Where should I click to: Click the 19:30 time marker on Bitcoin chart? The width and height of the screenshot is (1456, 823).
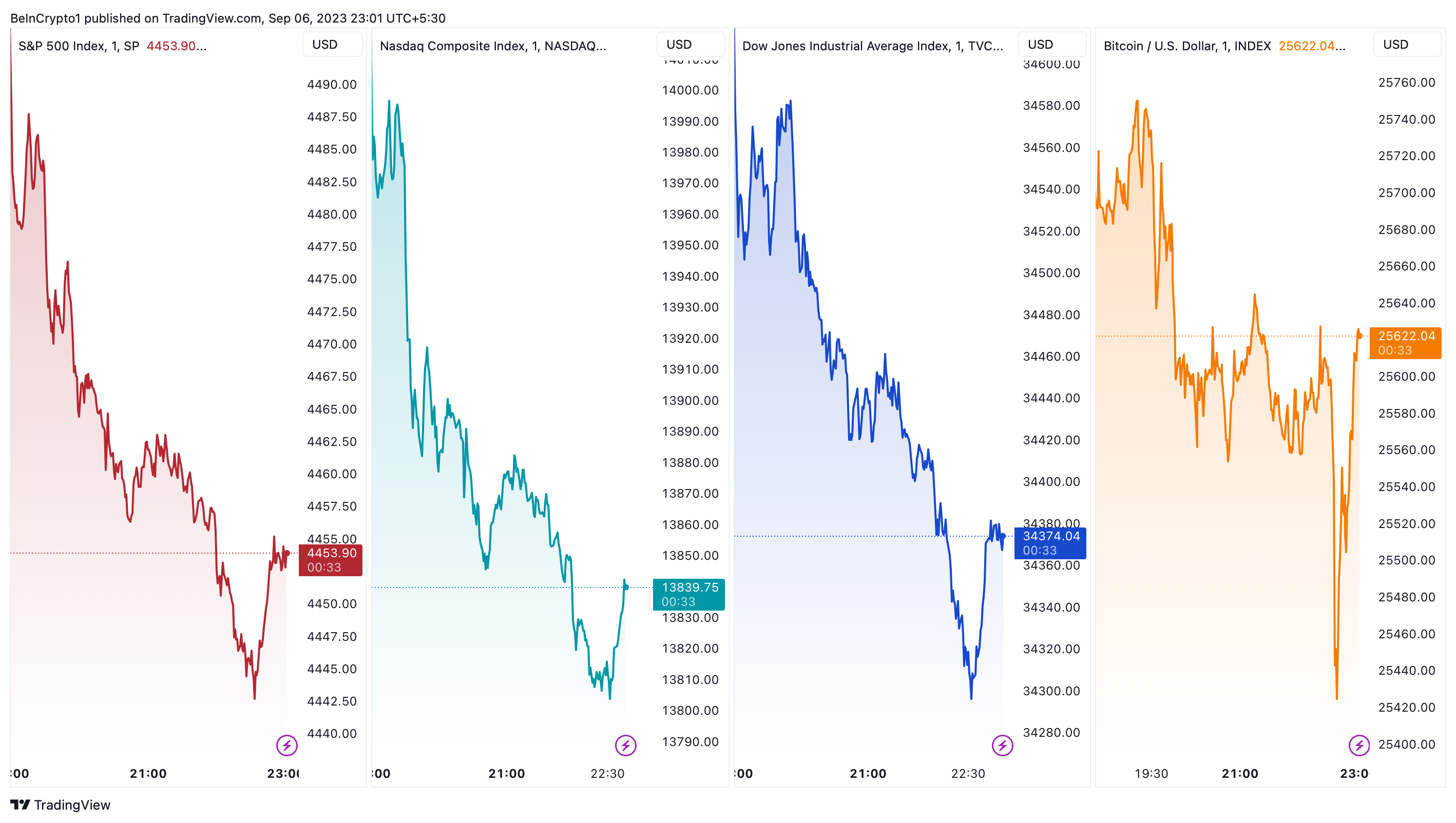1151,773
